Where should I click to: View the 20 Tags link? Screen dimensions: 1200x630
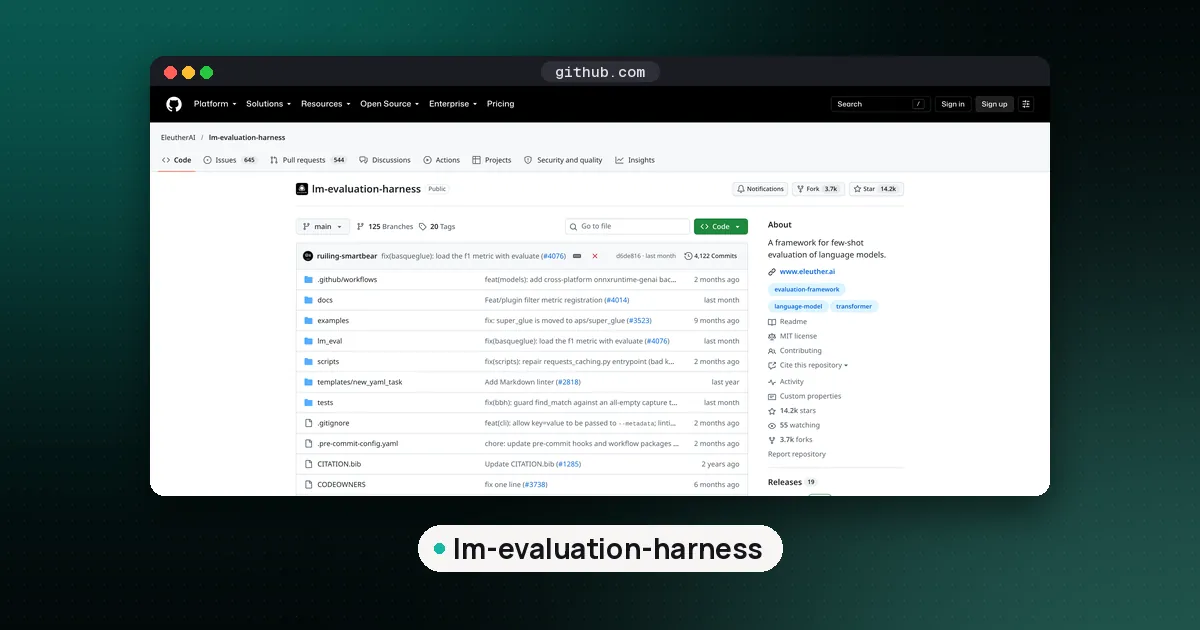click(x=437, y=227)
